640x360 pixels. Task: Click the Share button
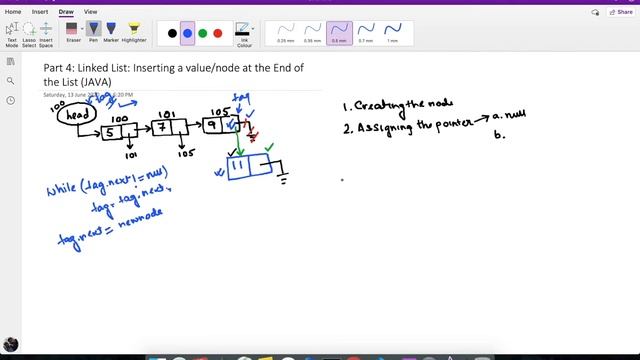(621, 12)
